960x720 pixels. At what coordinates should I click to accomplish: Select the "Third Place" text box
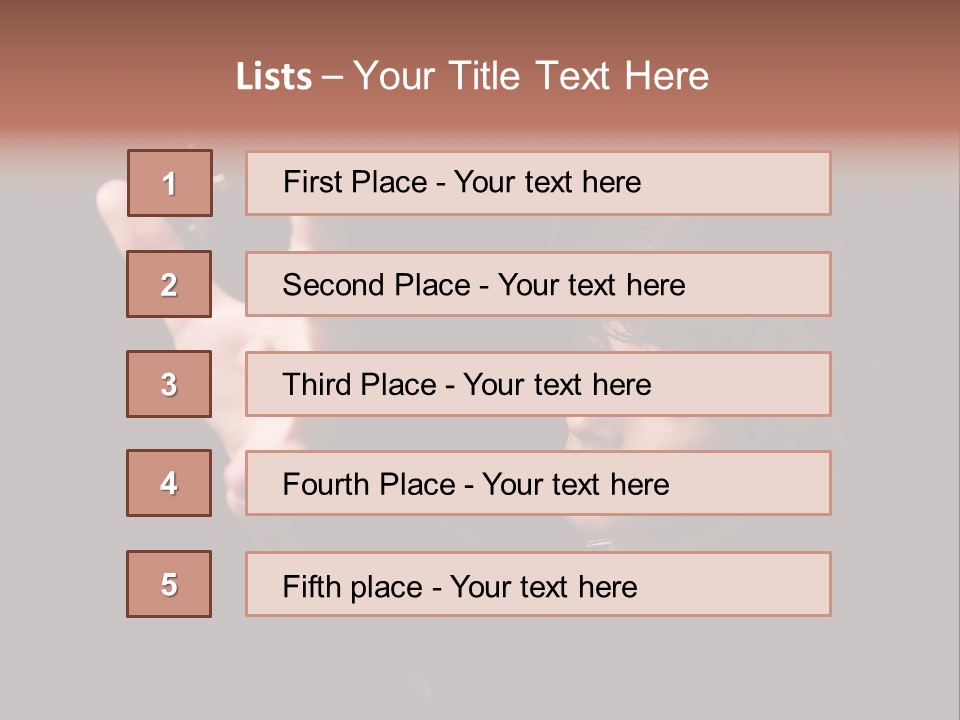[538, 384]
